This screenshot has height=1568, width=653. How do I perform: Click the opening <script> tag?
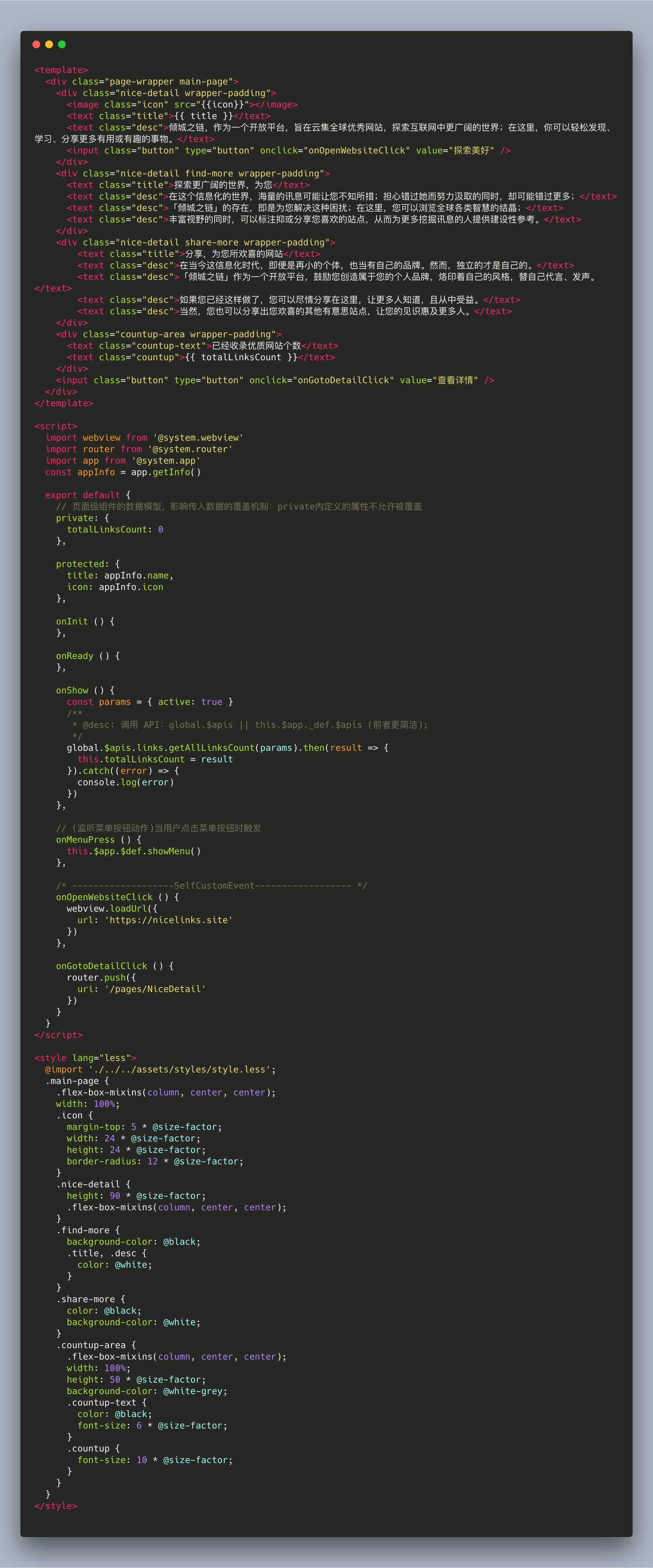pos(56,426)
